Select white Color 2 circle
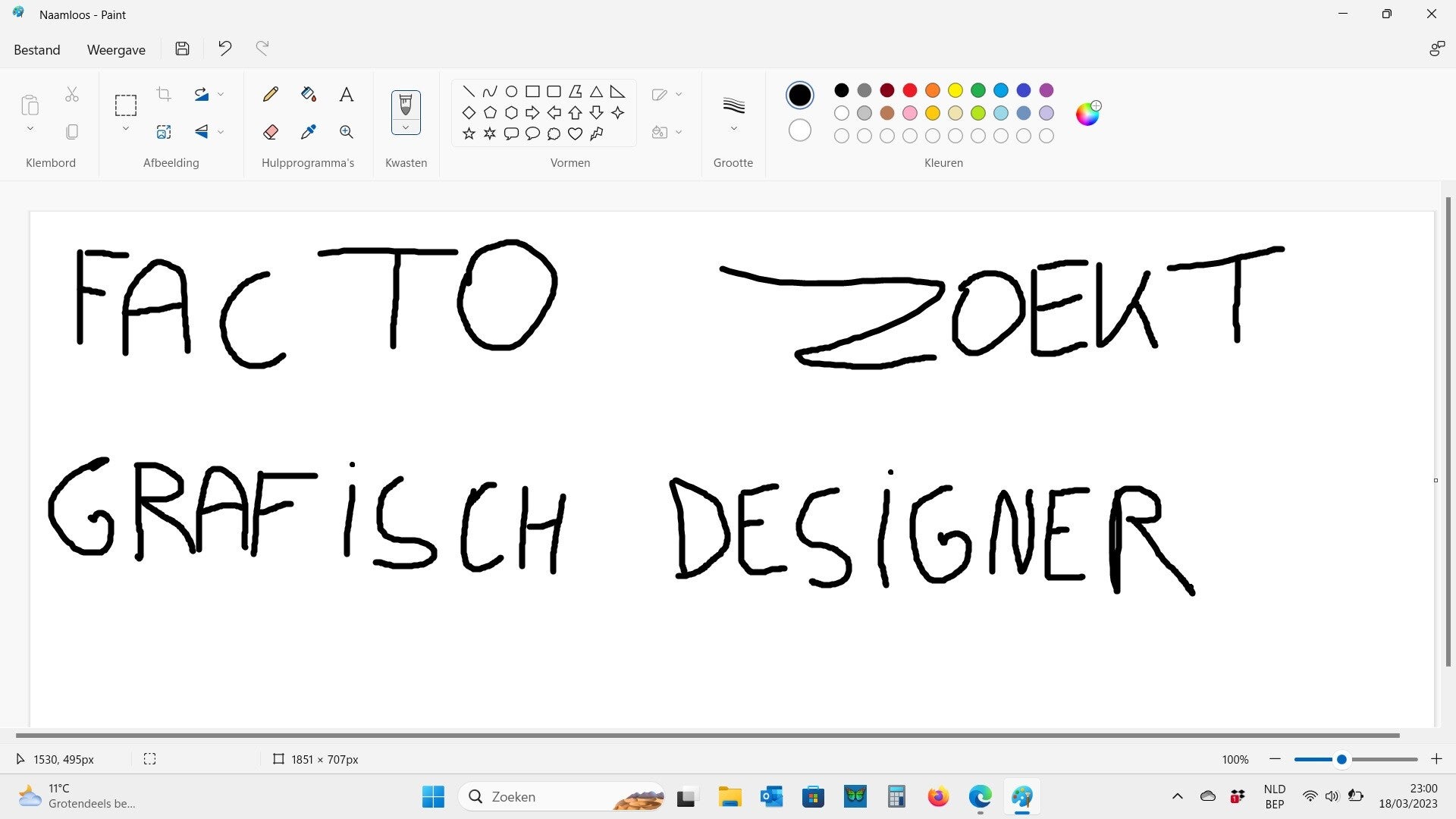Viewport: 1456px width, 819px height. coord(799,130)
